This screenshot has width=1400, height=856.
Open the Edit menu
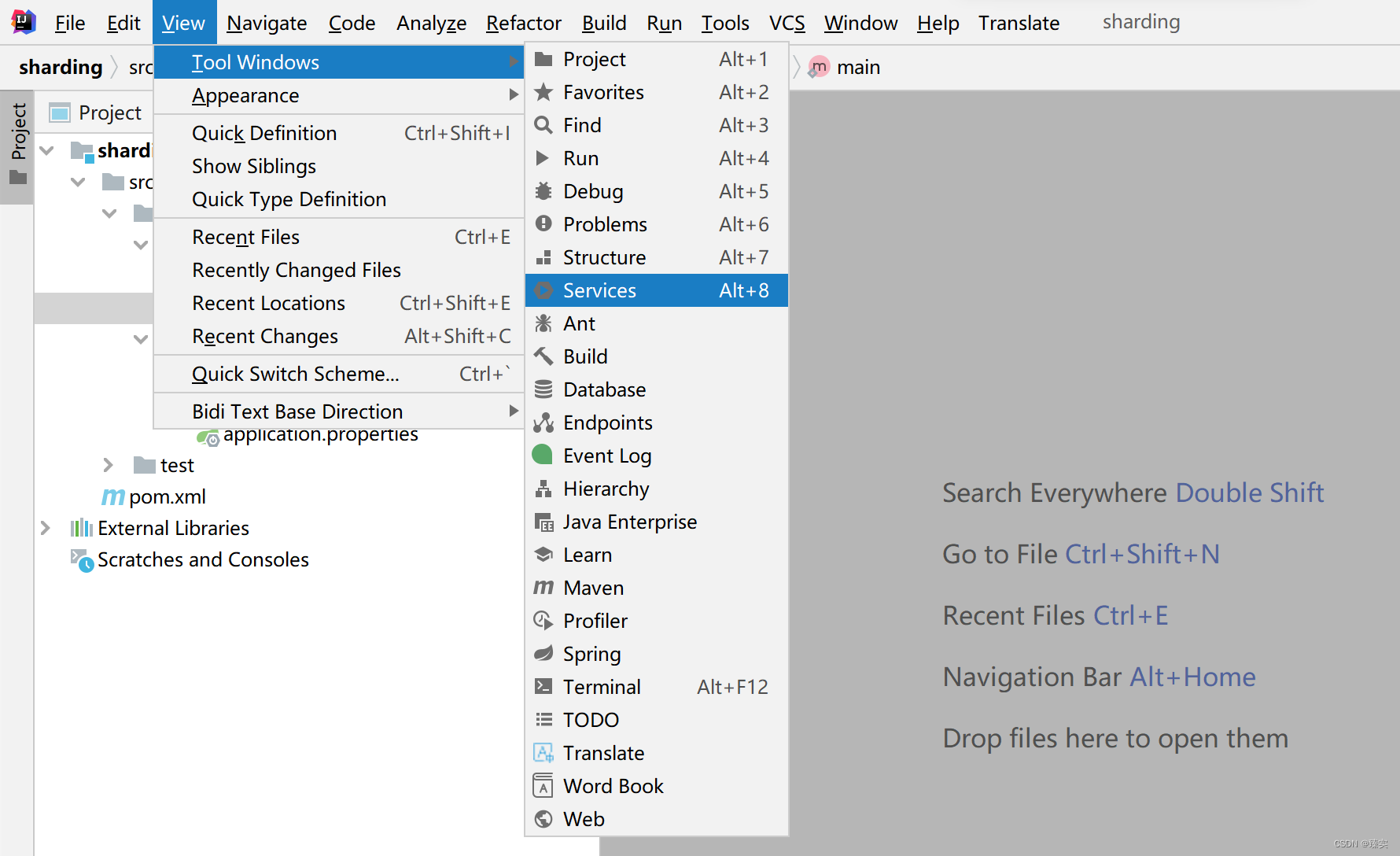[123, 23]
